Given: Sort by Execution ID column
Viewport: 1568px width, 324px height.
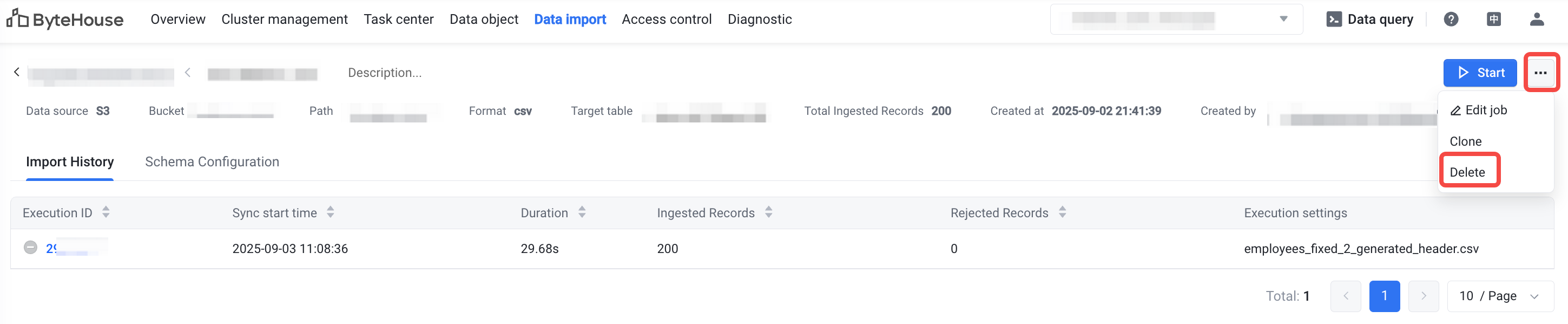Looking at the screenshot, I should point(106,212).
